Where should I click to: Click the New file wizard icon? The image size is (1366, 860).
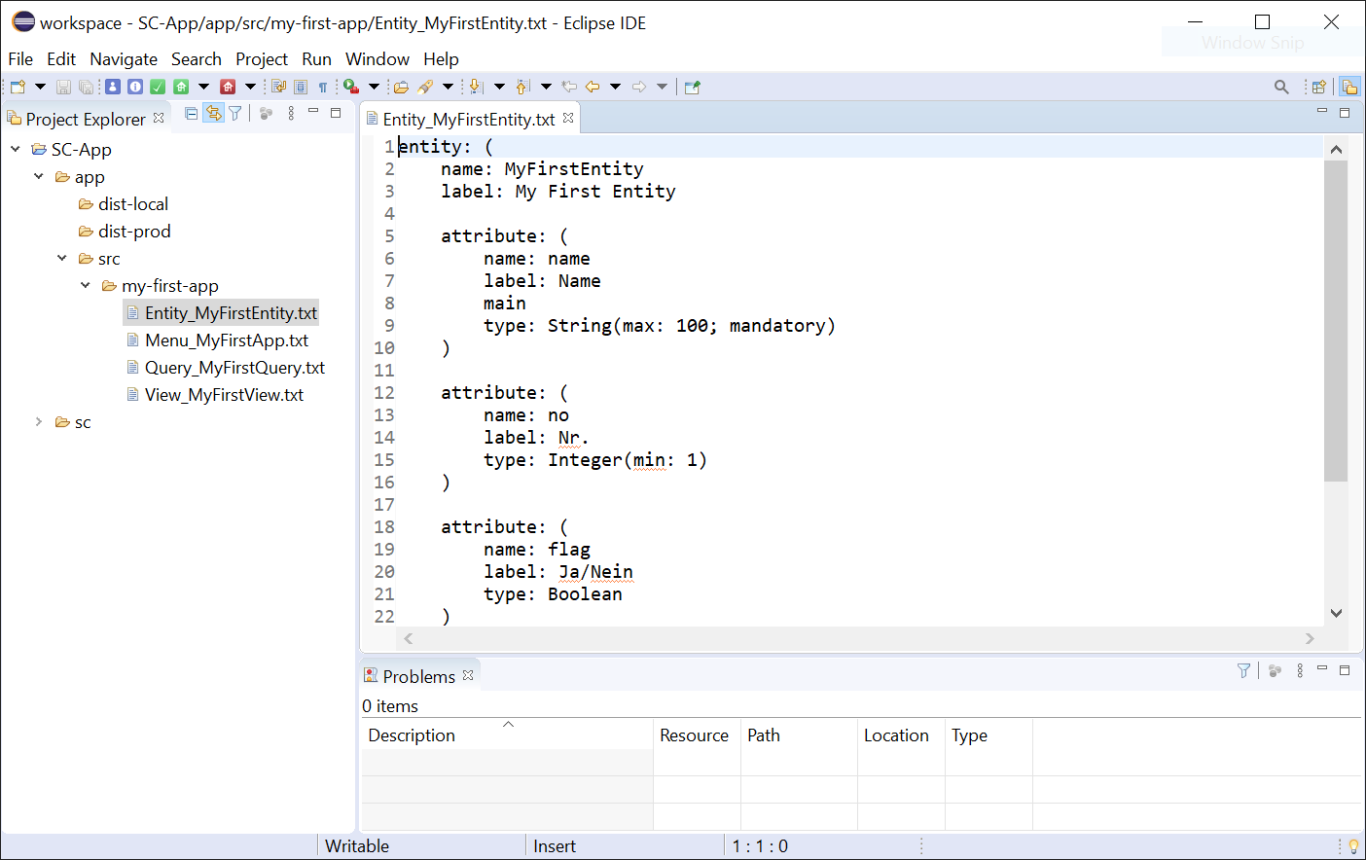(18, 87)
